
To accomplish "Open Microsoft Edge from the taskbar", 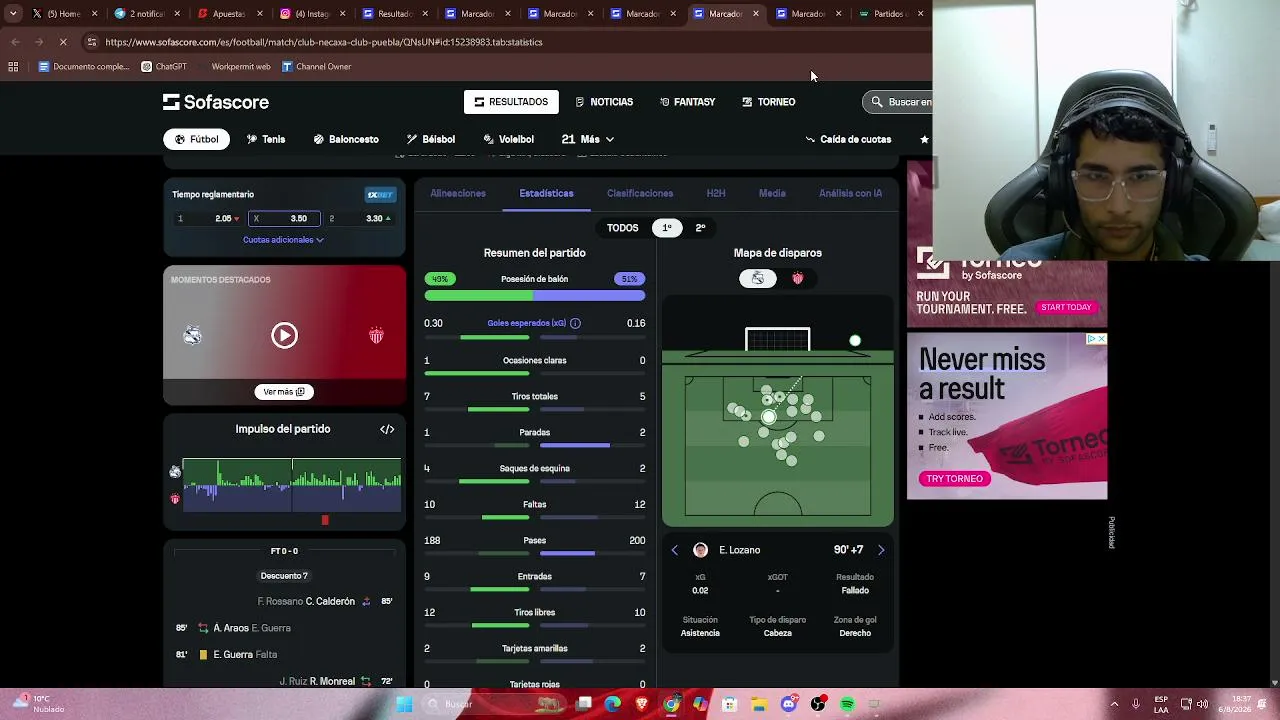I will click(x=612, y=704).
